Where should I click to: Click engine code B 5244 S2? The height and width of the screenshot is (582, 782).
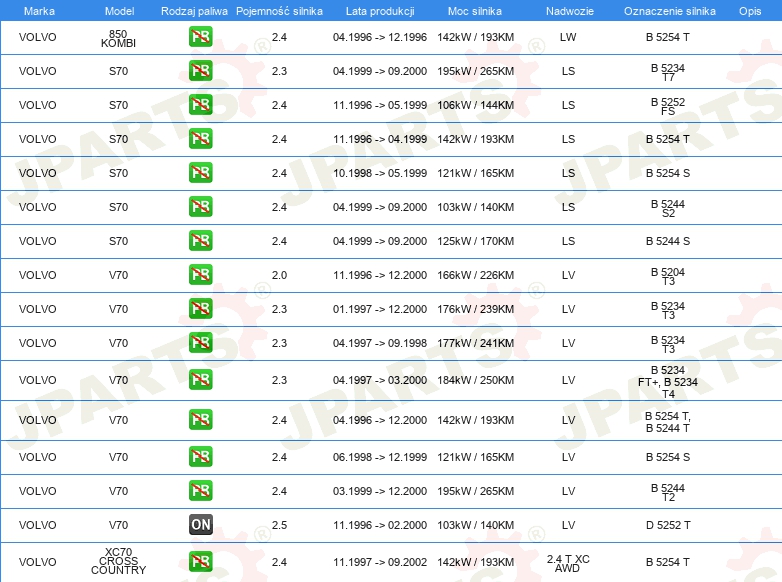point(668,208)
